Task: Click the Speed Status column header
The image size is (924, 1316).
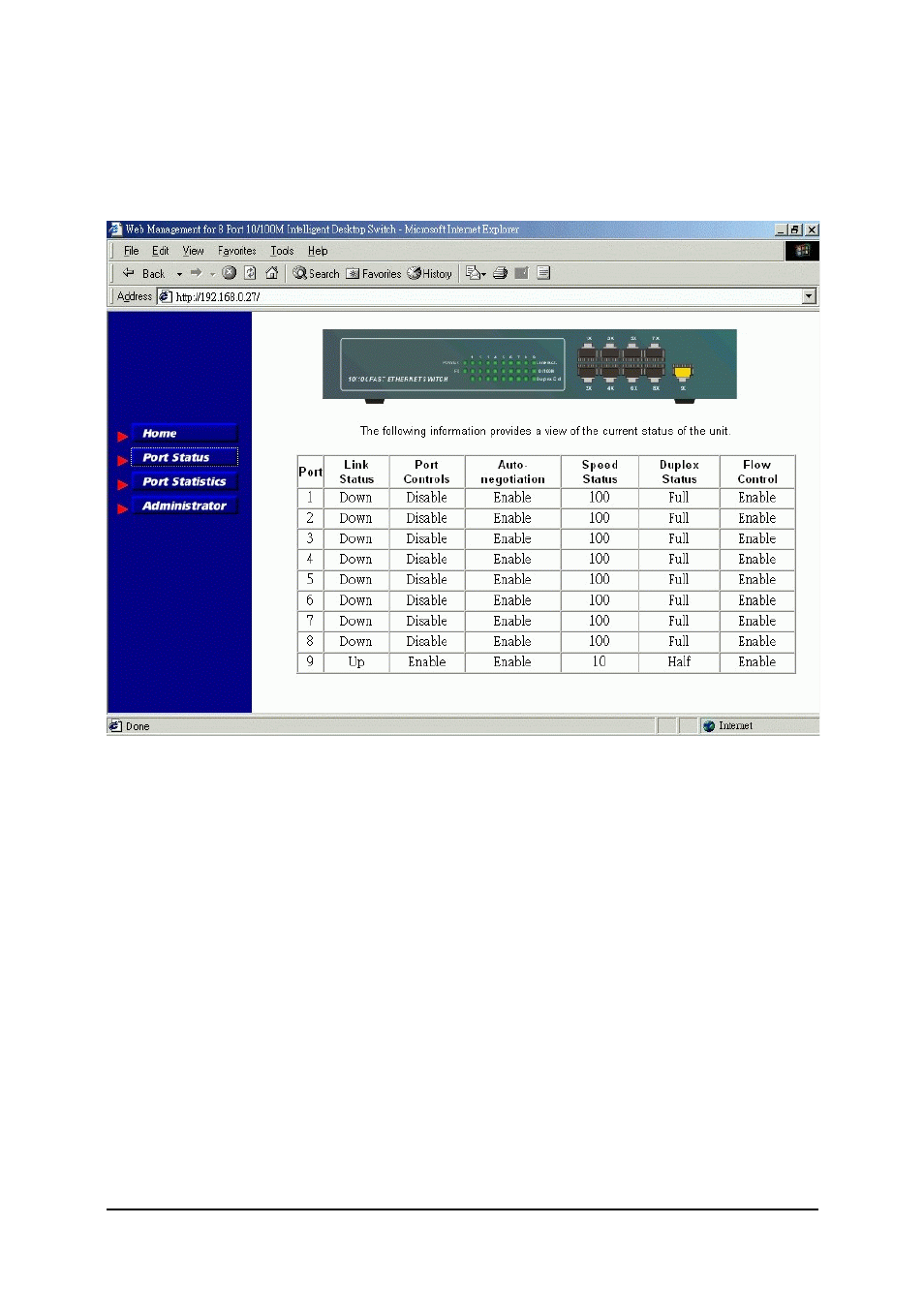Action: 600,472
